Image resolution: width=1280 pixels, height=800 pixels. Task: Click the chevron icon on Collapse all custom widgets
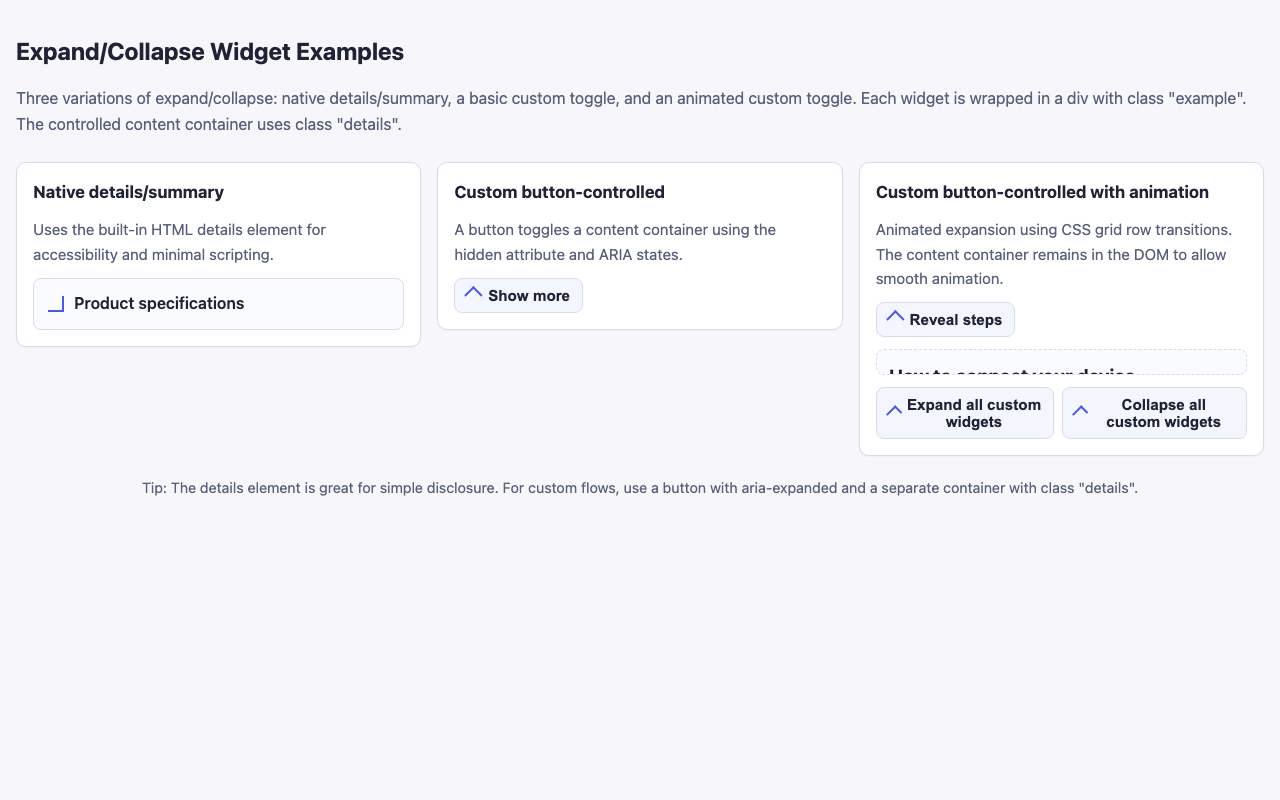click(x=1080, y=410)
